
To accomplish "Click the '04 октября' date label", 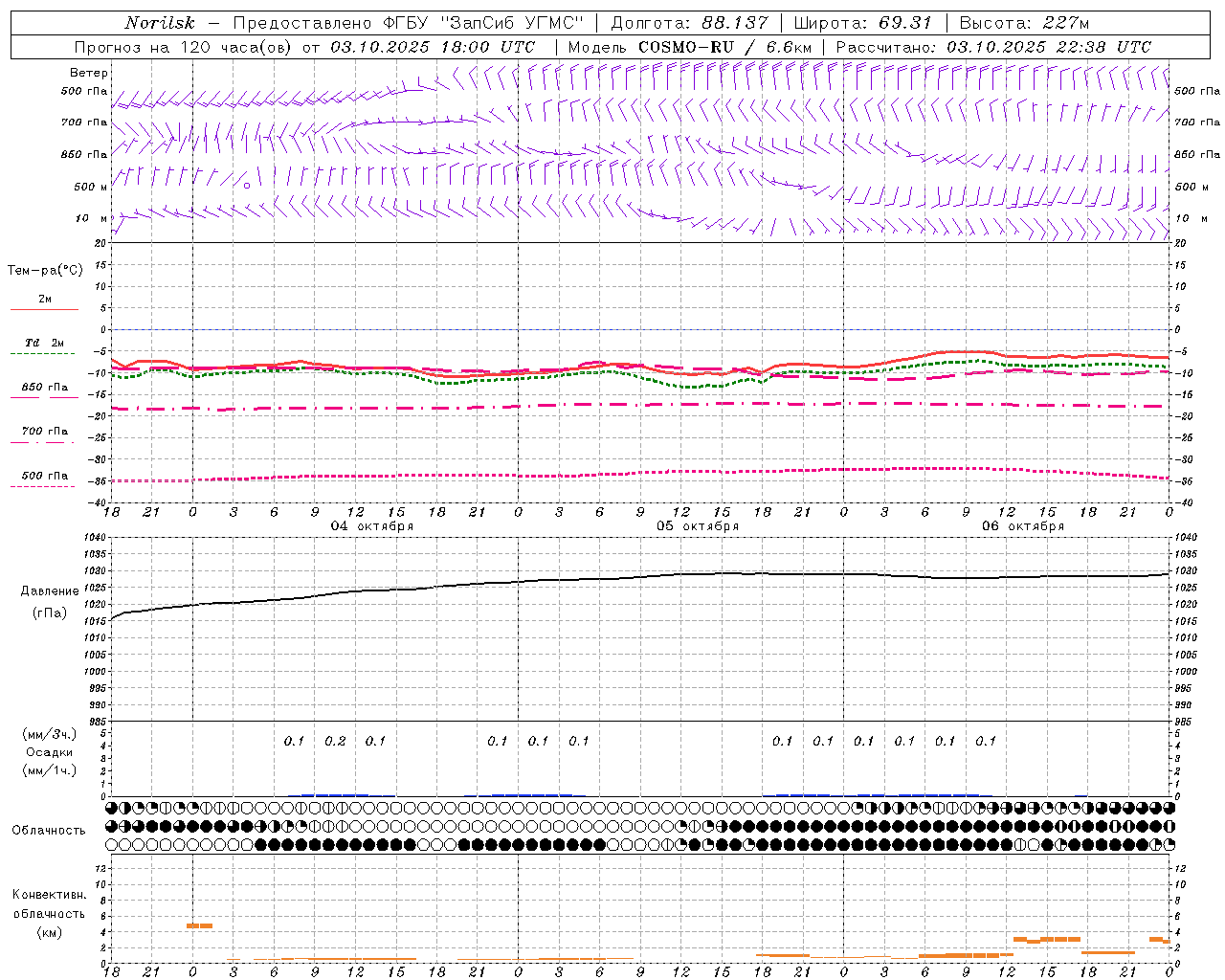I will [x=372, y=526].
